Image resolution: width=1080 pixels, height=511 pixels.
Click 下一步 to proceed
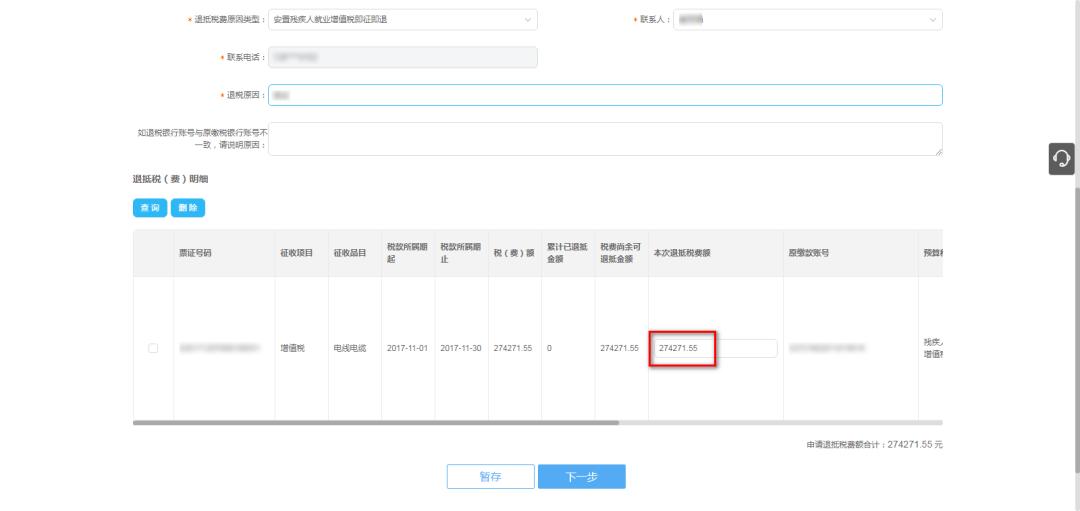click(581, 477)
